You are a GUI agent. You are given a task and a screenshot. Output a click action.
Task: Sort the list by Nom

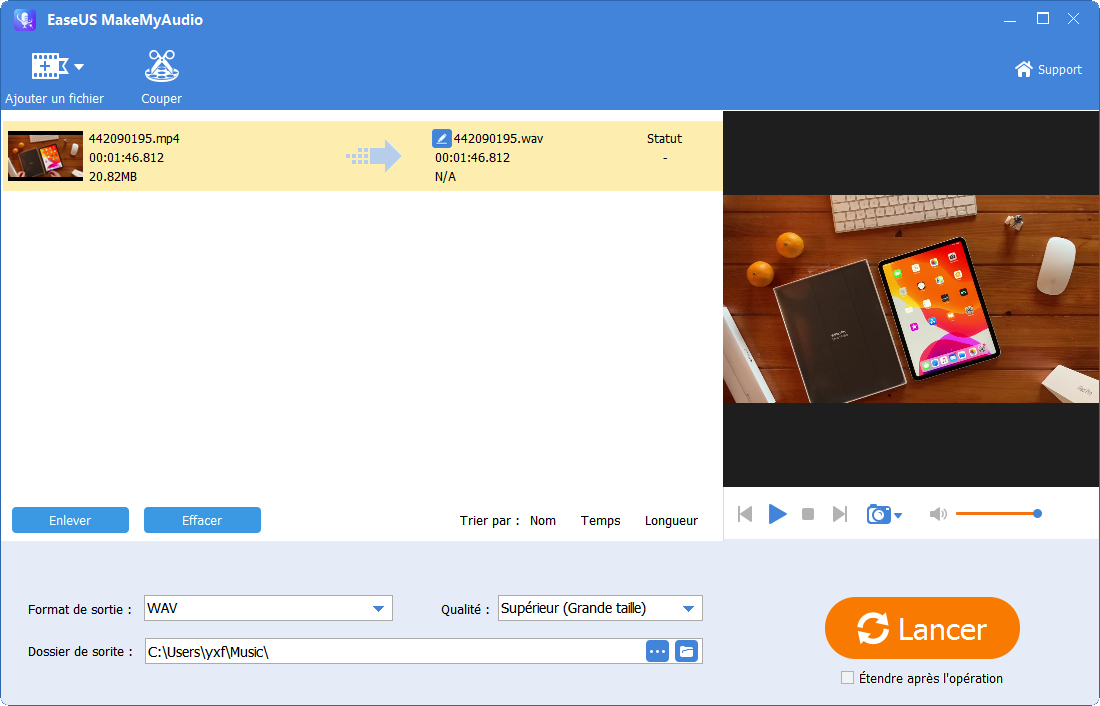coord(543,521)
